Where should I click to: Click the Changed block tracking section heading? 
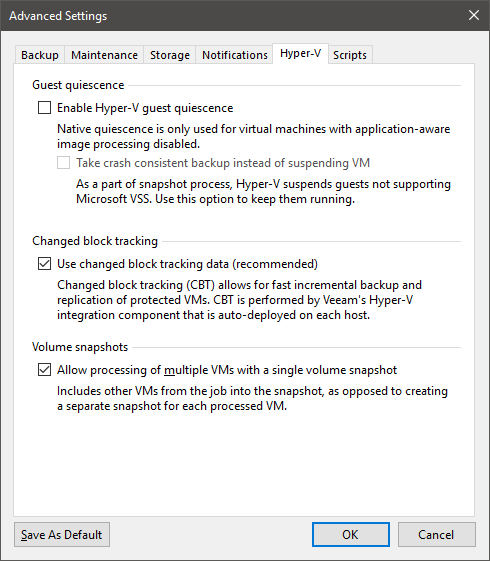click(x=95, y=241)
